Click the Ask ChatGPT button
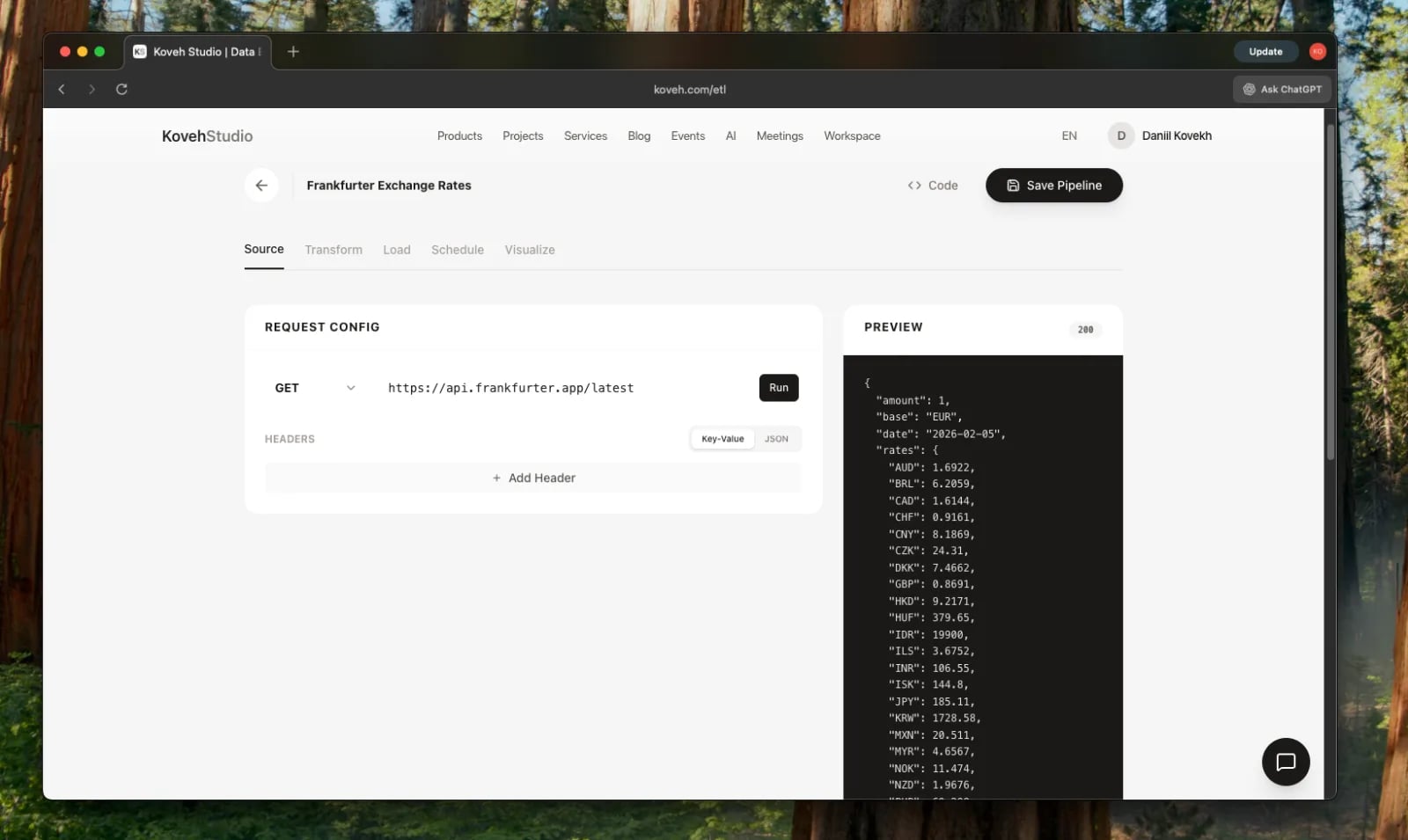This screenshot has width=1408, height=840. tap(1282, 89)
